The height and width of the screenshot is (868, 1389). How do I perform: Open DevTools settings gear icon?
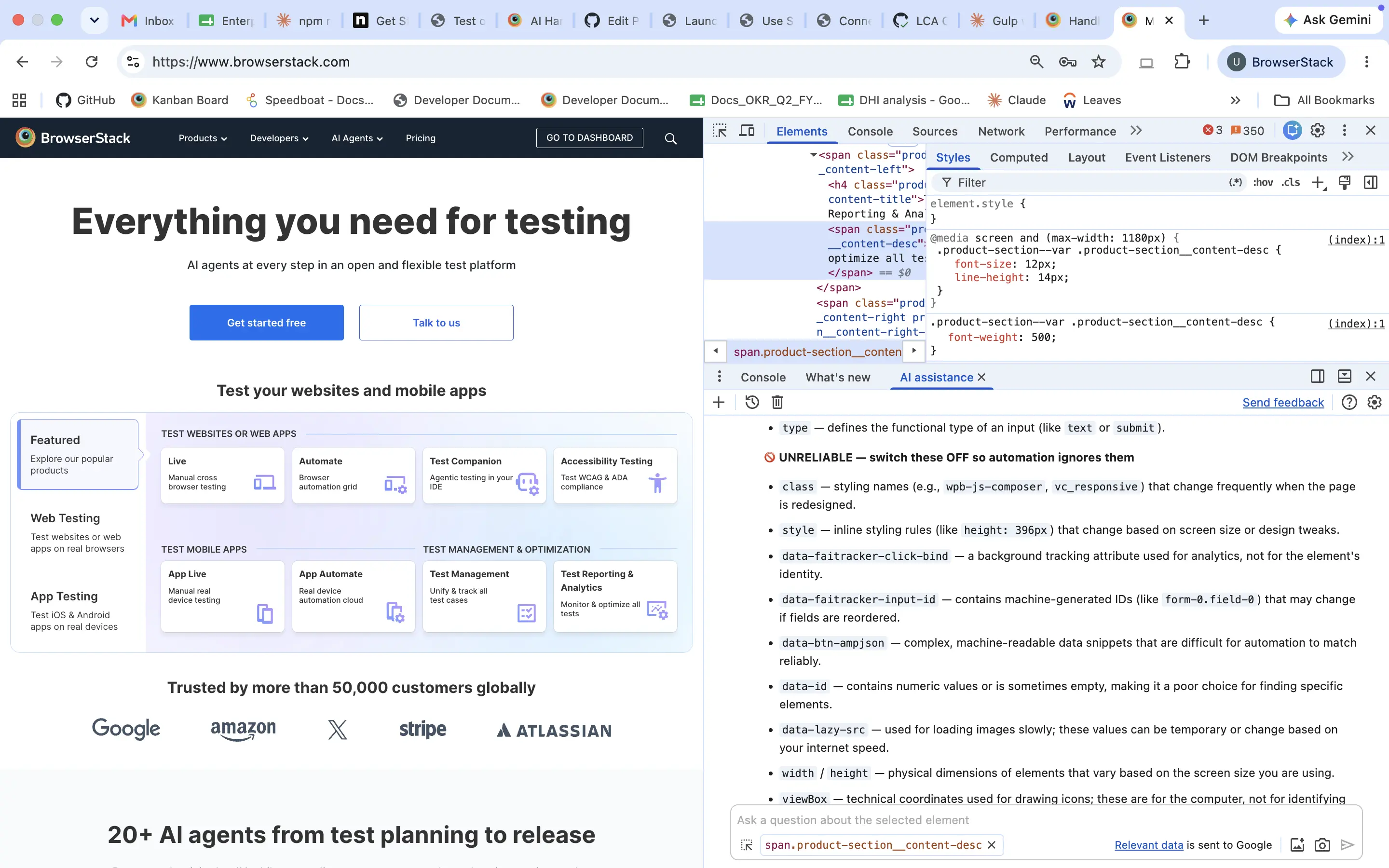coord(1318,131)
